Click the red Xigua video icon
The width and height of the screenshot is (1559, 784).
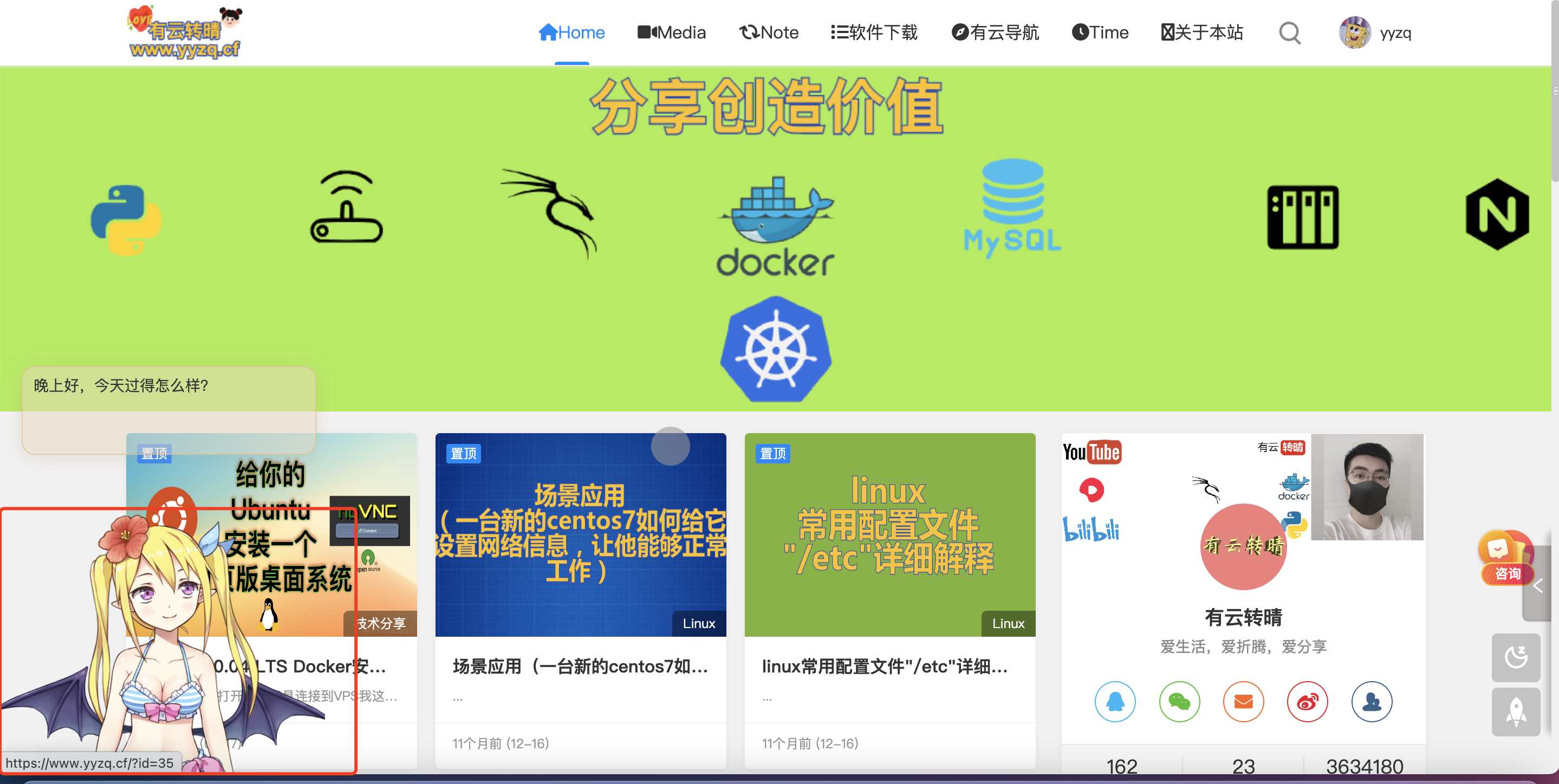pos(1091,489)
